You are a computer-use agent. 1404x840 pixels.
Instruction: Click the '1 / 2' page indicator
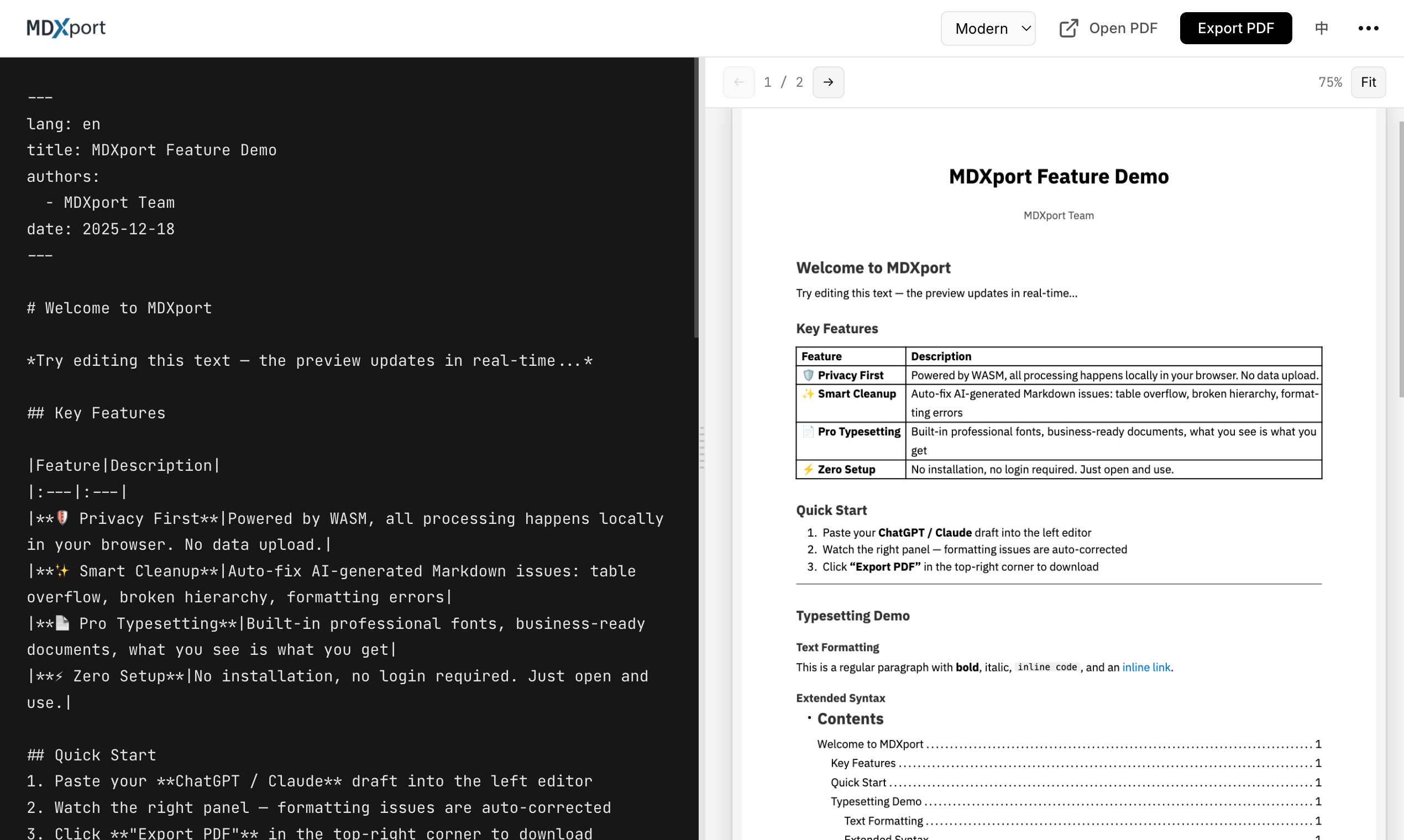tap(783, 82)
